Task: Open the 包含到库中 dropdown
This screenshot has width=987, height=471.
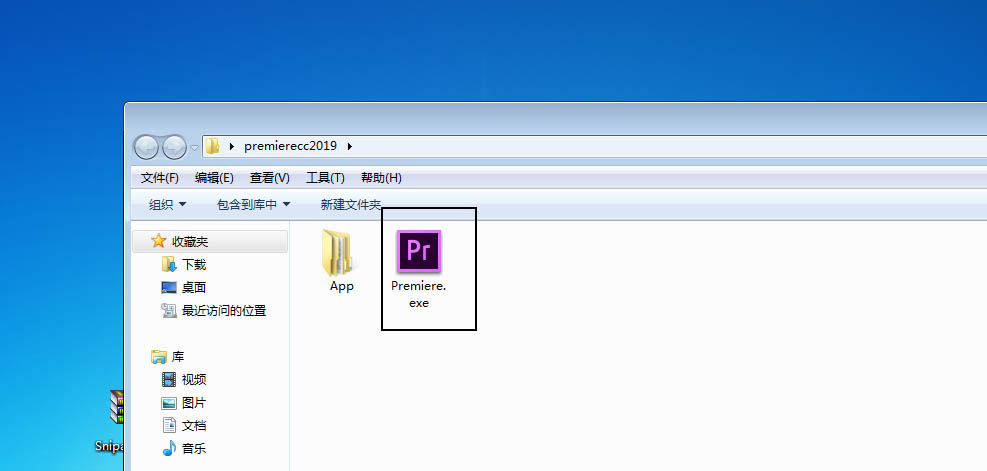Action: click(254, 205)
